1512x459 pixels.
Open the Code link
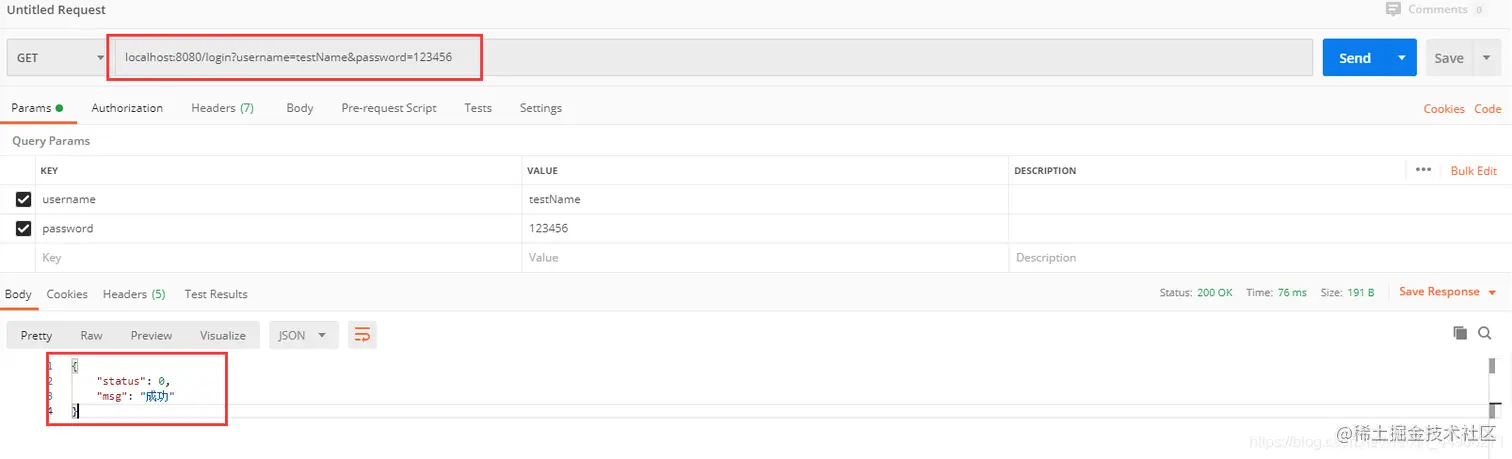point(1487,109)
